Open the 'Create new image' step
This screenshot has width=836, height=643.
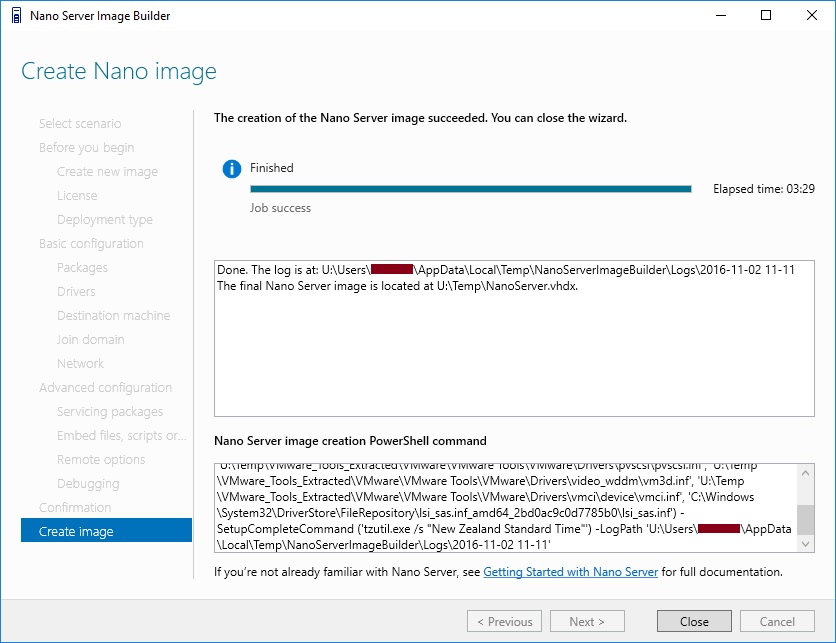[107, 172]
